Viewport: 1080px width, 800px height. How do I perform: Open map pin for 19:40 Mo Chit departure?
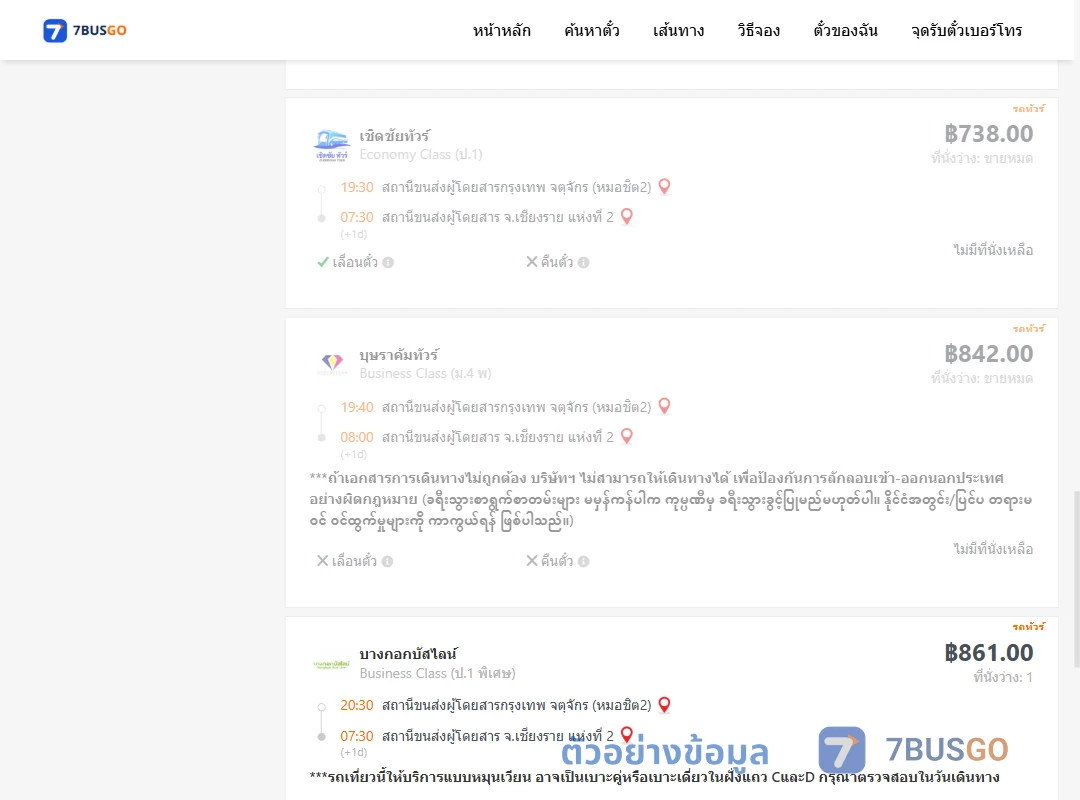click(x=664, y=407)
